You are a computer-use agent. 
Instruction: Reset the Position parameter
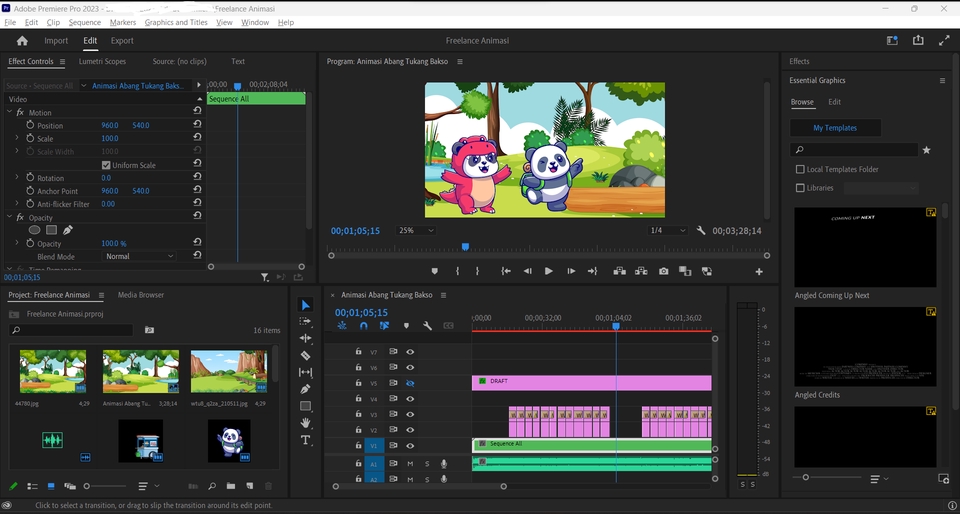[197, 125]
